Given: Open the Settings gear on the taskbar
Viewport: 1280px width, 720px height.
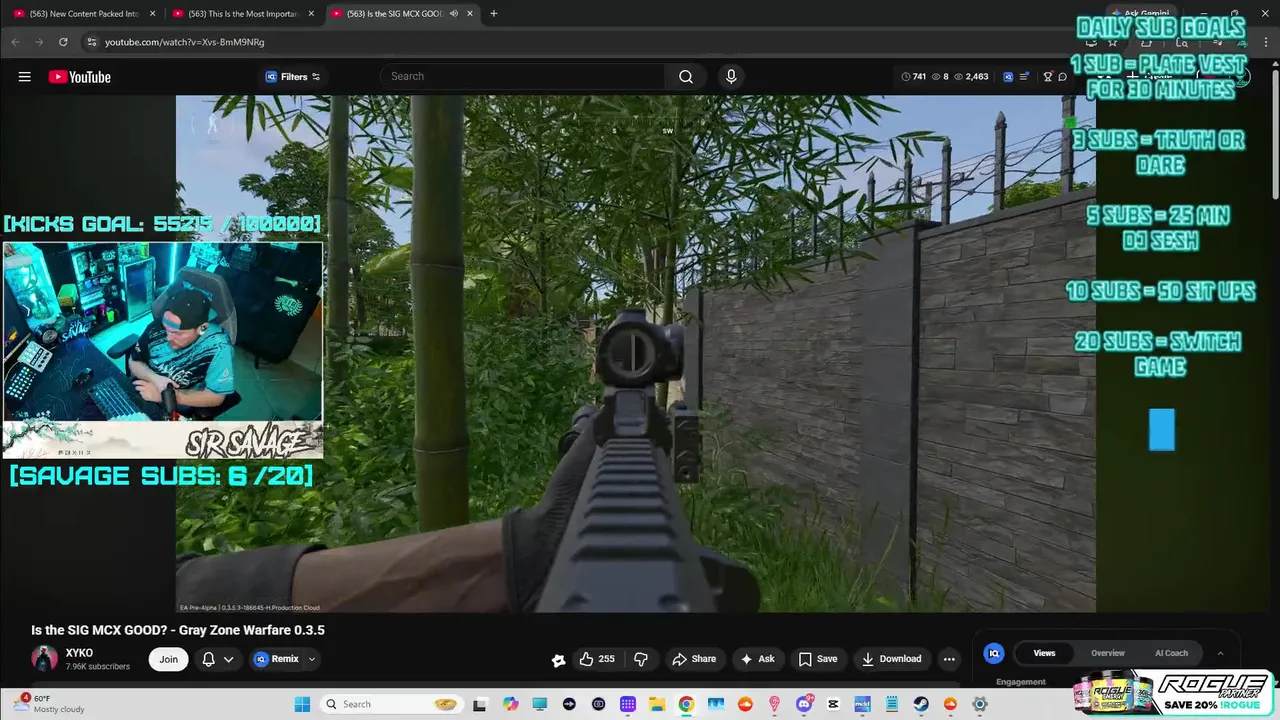Looking at the screenshot, I should coord(980,704).
